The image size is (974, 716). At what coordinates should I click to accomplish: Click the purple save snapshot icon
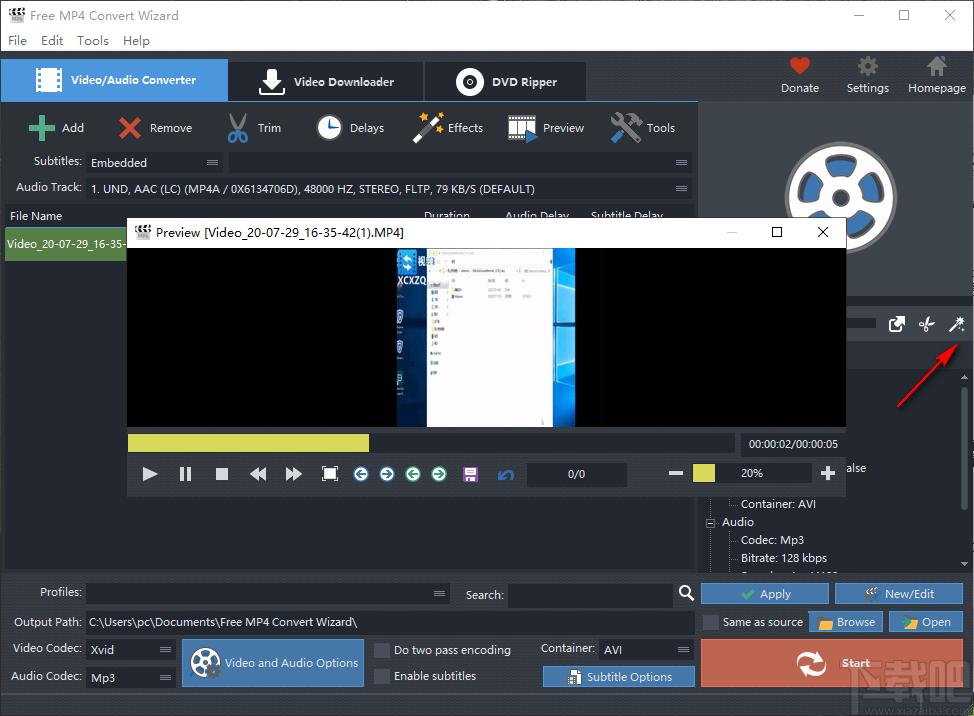[470, 474]
